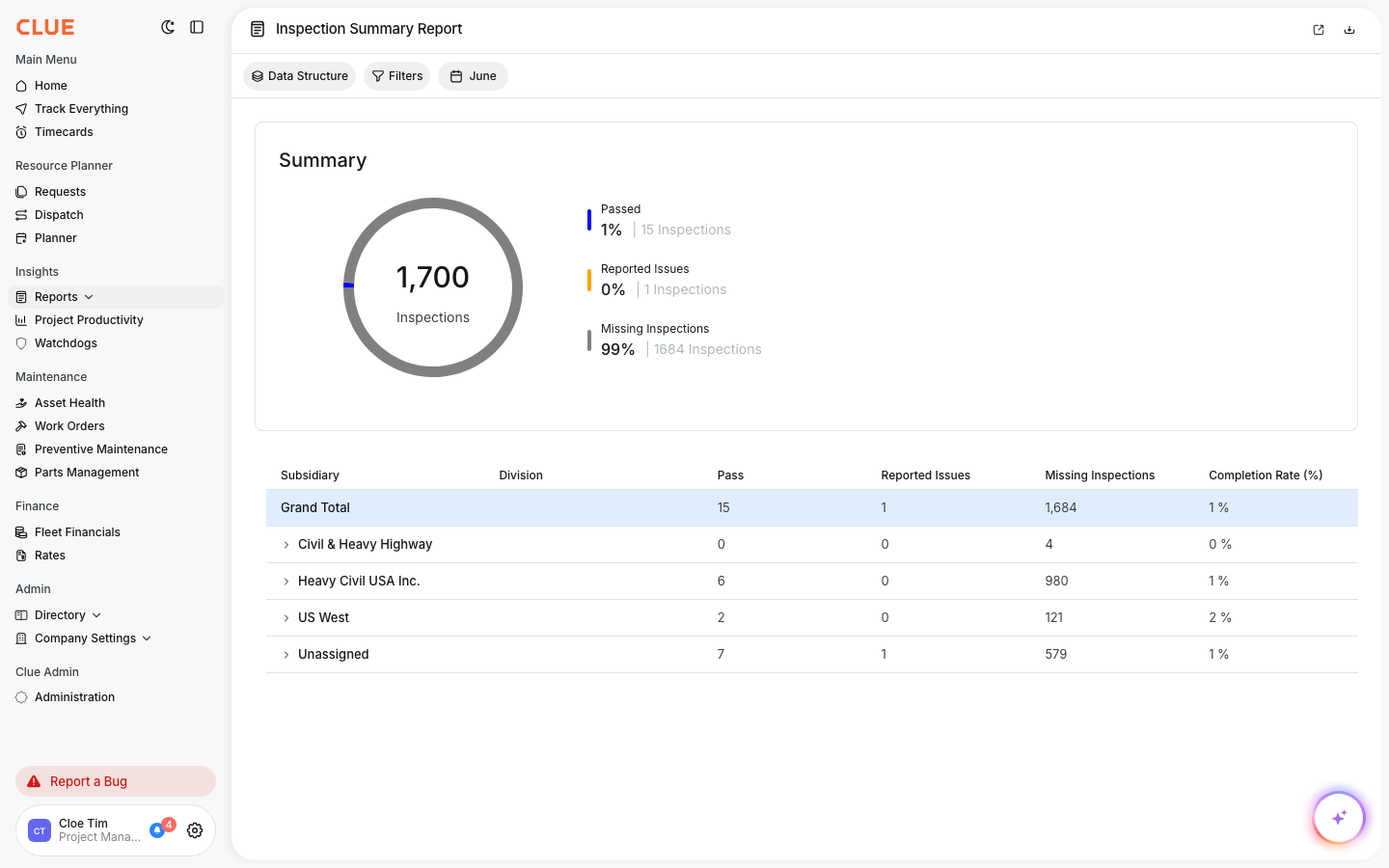Click the 1,700 Inspections donut chart

click(x=433, y=287)
